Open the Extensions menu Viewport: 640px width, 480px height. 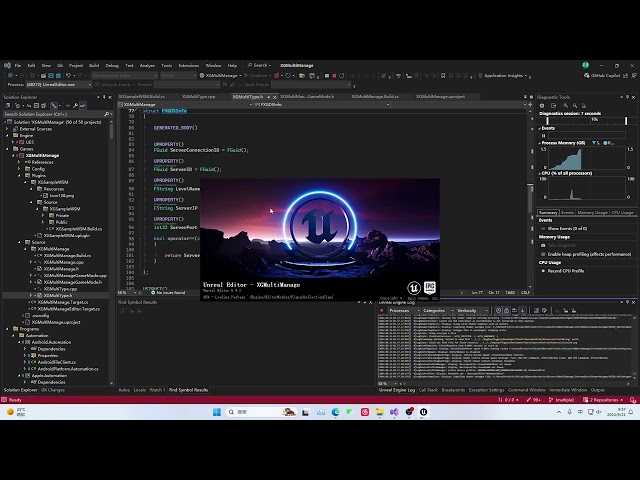[x=189, y=65]
